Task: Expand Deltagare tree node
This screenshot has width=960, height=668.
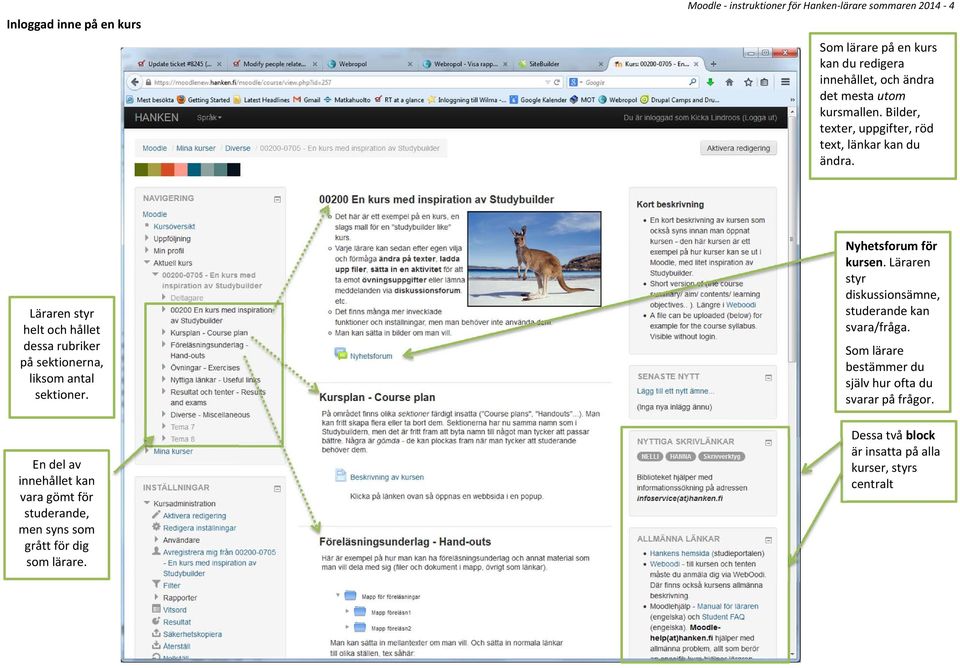Action: (163, 297)
